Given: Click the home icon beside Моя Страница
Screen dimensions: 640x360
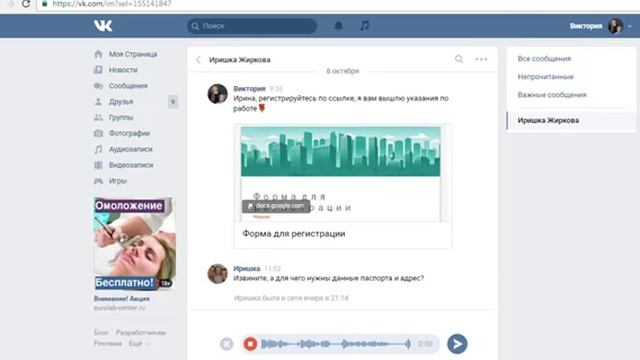Looking at the screenshot, I should click(x=98, y=54).
